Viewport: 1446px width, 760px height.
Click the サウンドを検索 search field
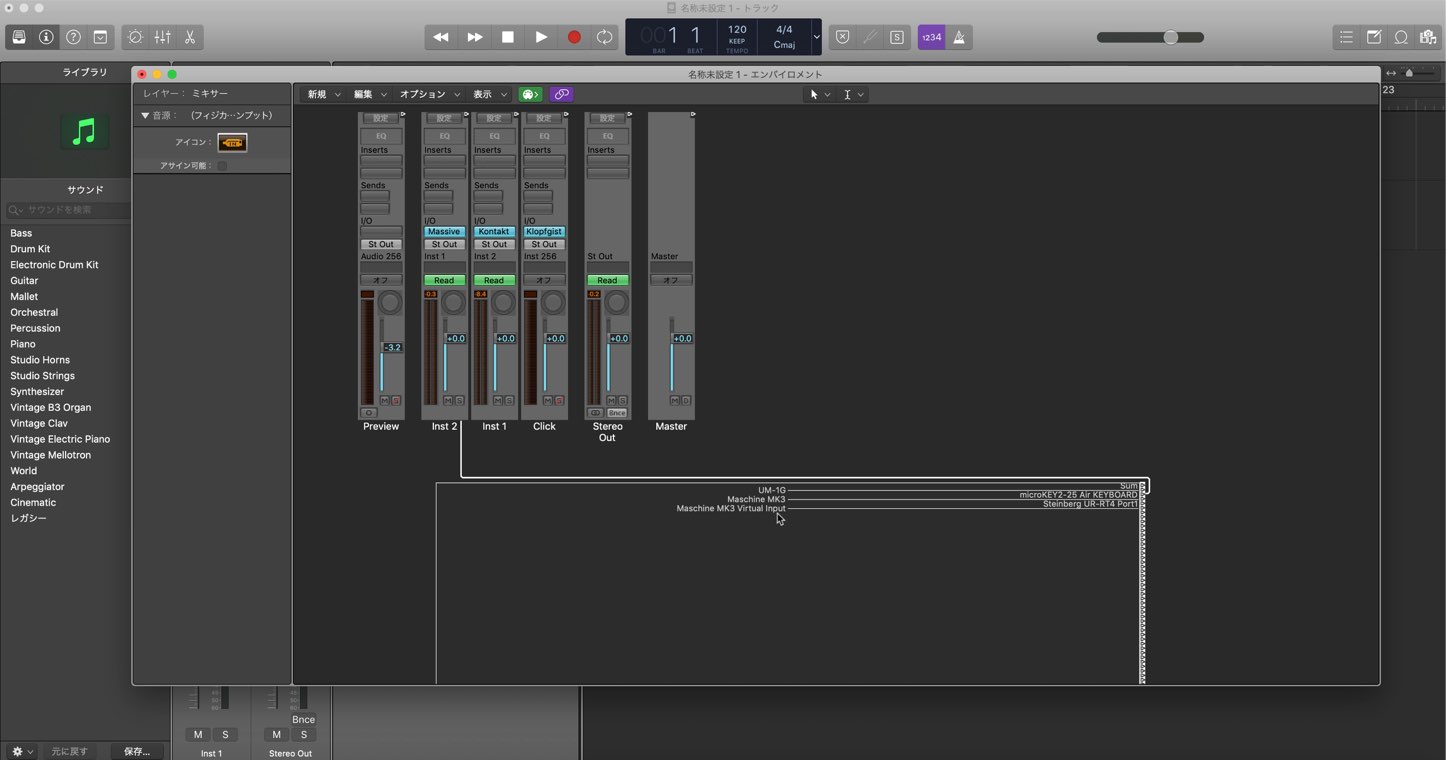tap(68, 210)
